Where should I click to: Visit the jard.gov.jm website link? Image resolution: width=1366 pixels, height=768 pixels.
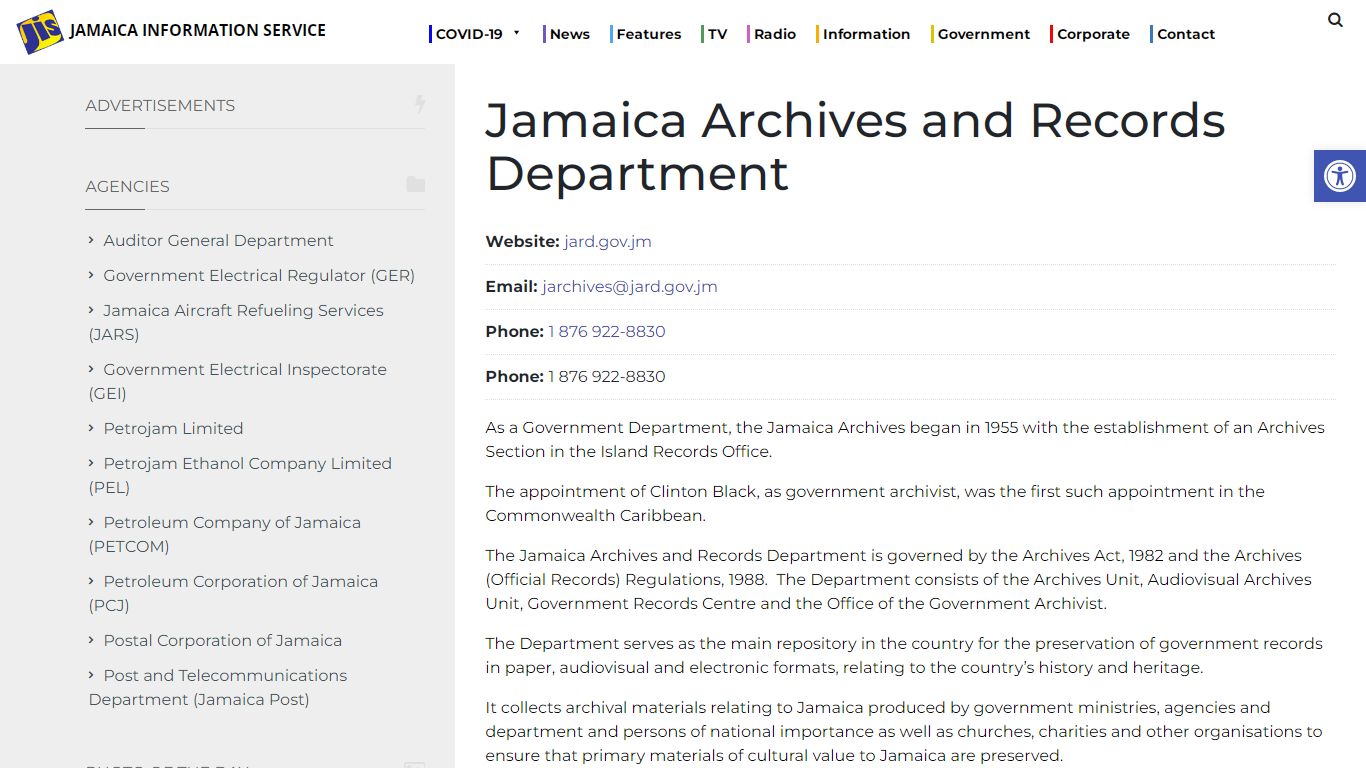[x=608, y=242]
